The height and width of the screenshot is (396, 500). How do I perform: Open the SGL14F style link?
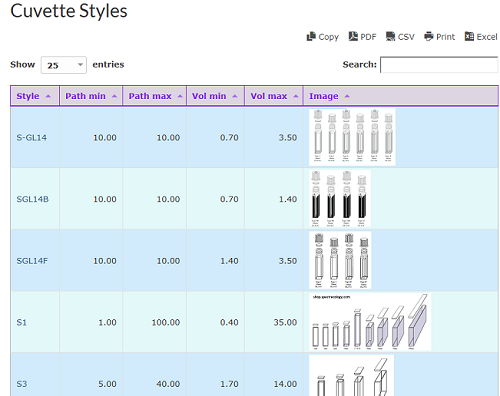(x=32, y=261)
